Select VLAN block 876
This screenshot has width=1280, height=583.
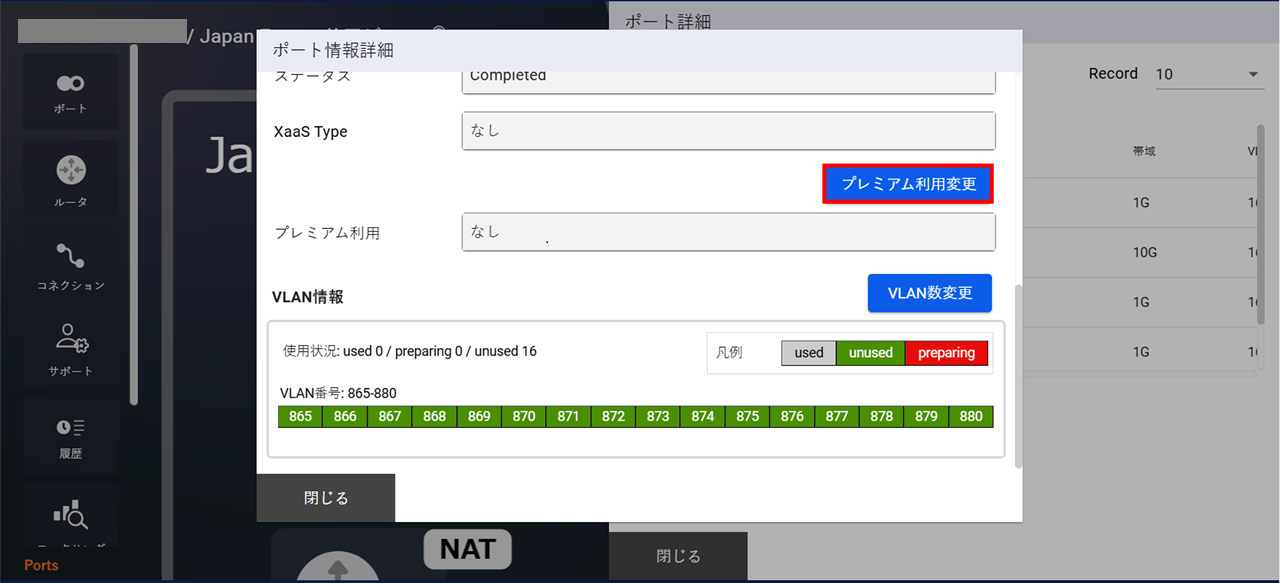(792, 416)
